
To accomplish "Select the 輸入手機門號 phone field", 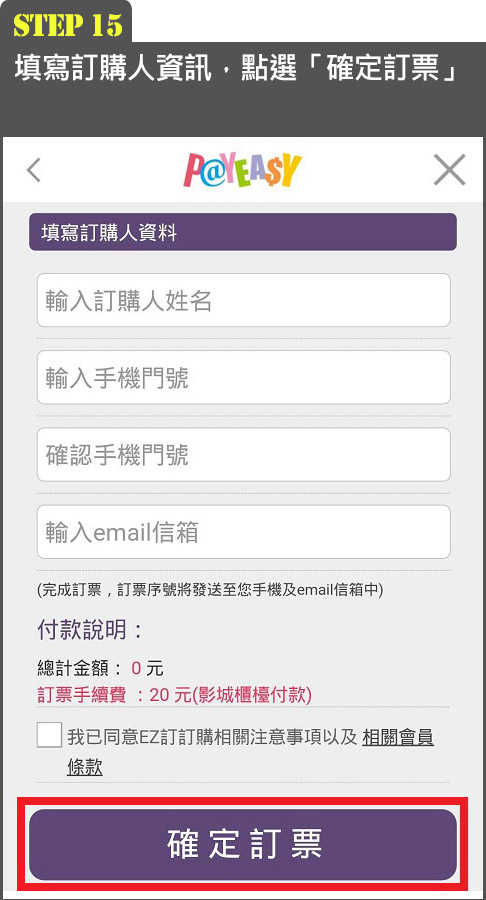I will (x=243, y=378).
